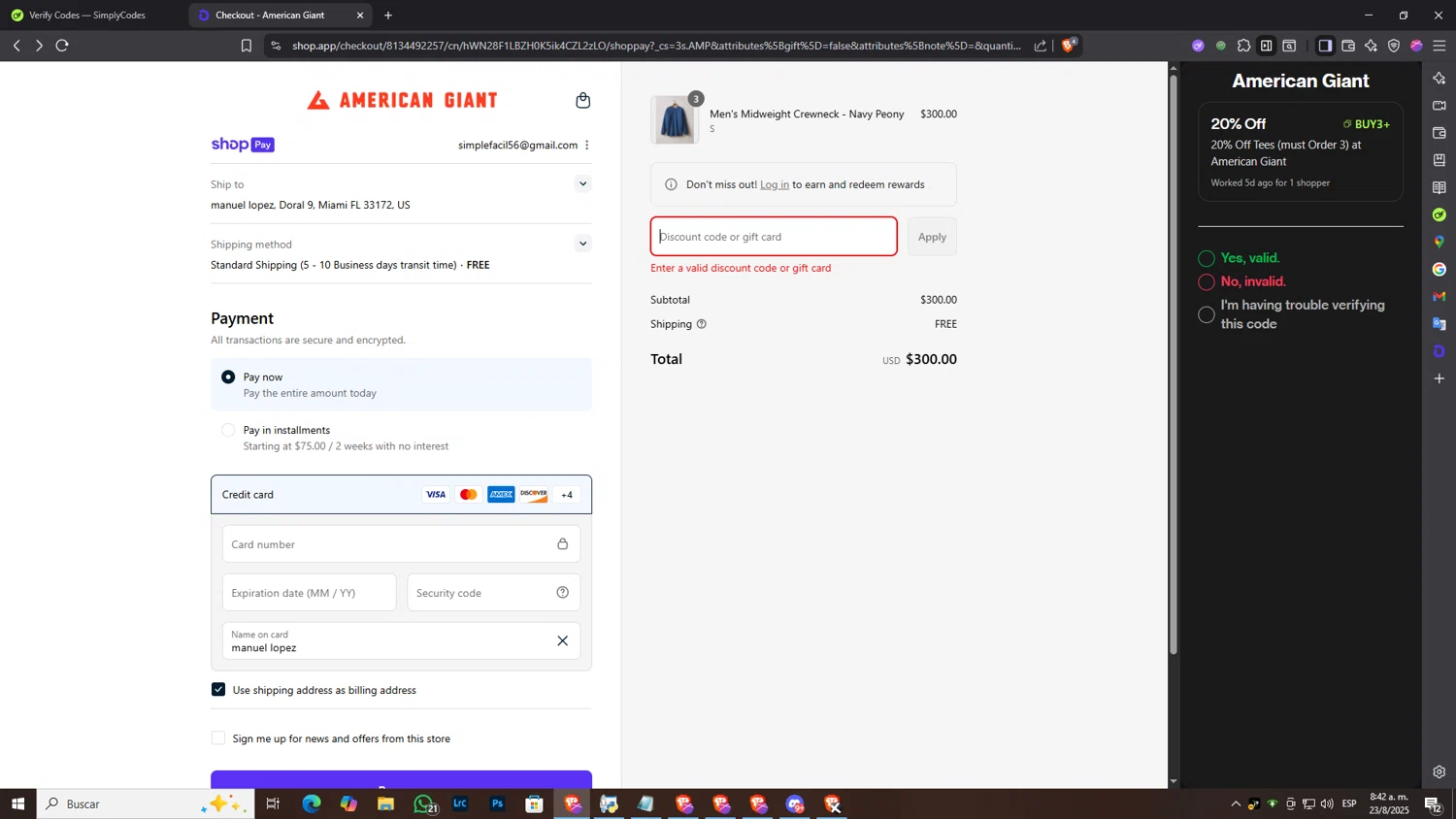Click the Card number field
Viewport: 1456px width, 819px height.
pos(401,544)
